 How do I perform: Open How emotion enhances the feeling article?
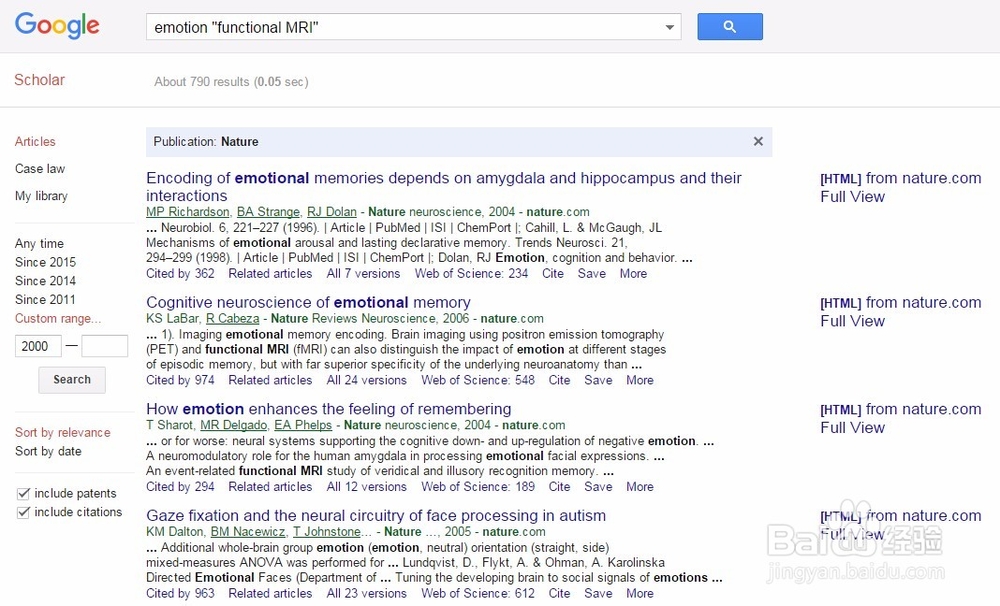click(328, 409)
